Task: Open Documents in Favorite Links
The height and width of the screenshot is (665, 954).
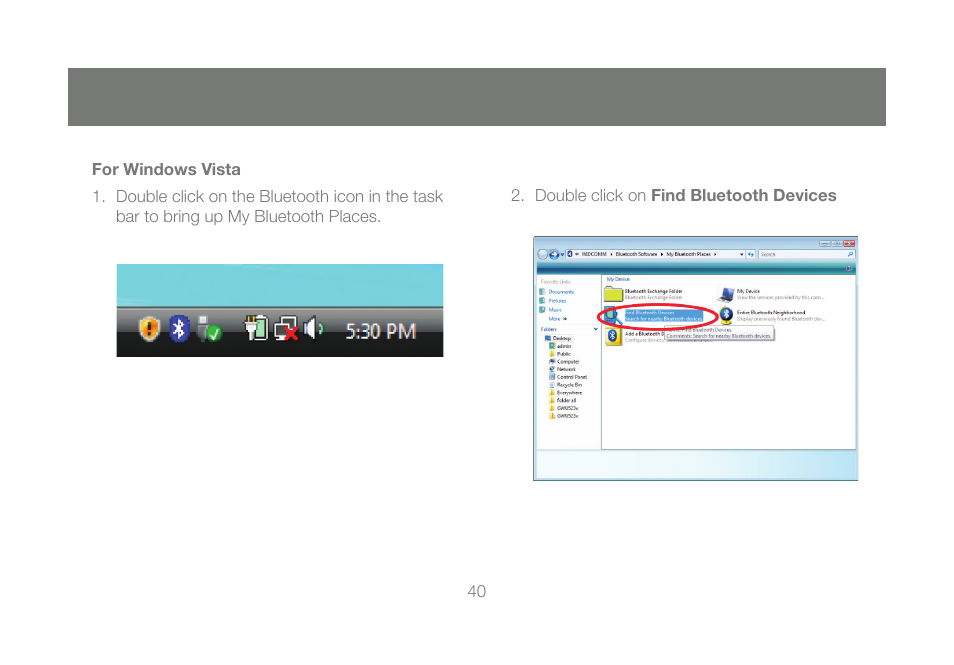Action: (x=557, y=292)
